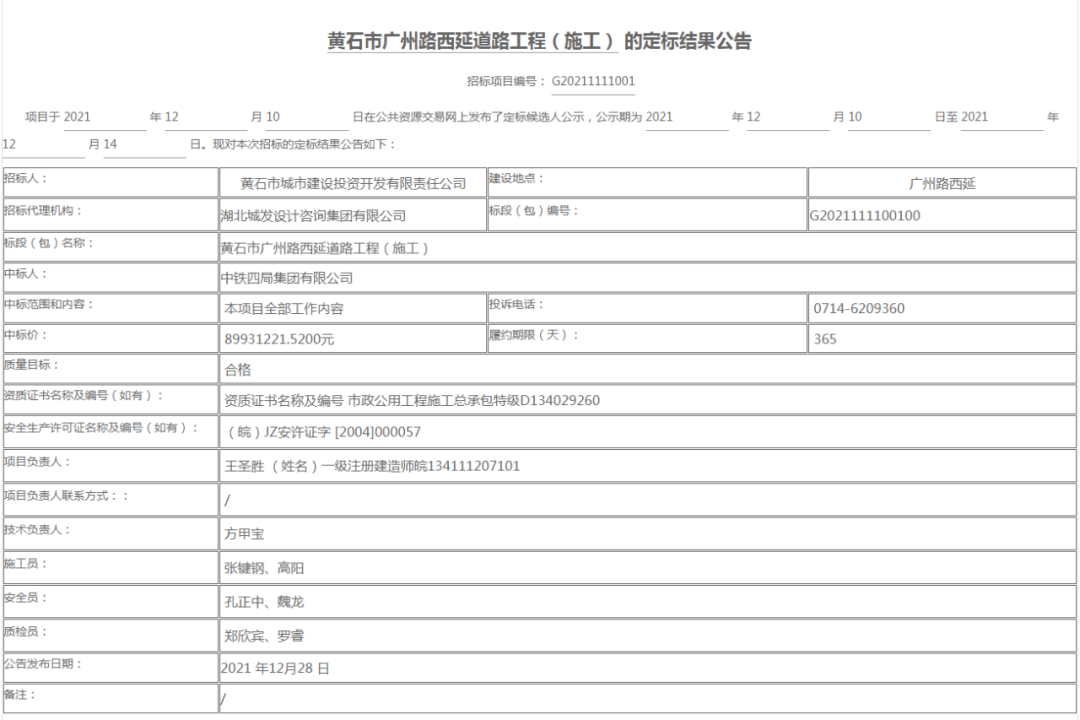Select 郑欣宾、罗睿 cell
The width and height of the screenshot is (1080, 720).
647,635
